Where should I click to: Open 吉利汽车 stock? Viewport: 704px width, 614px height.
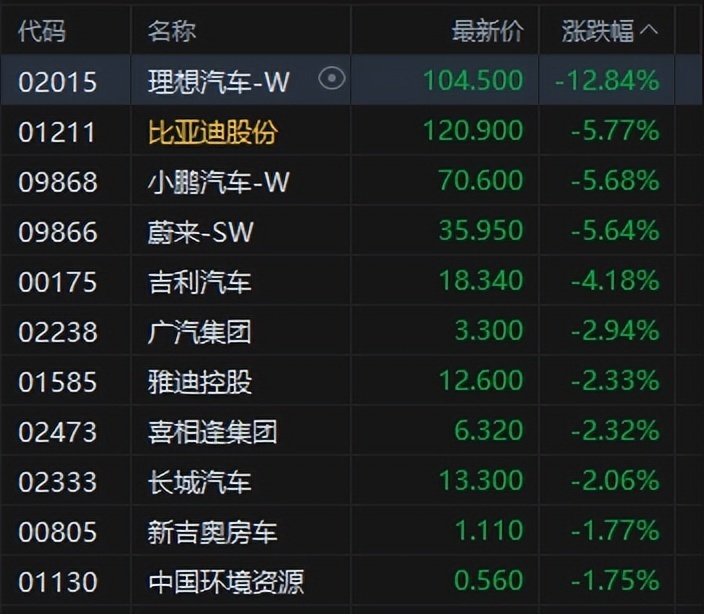[200, 282]
